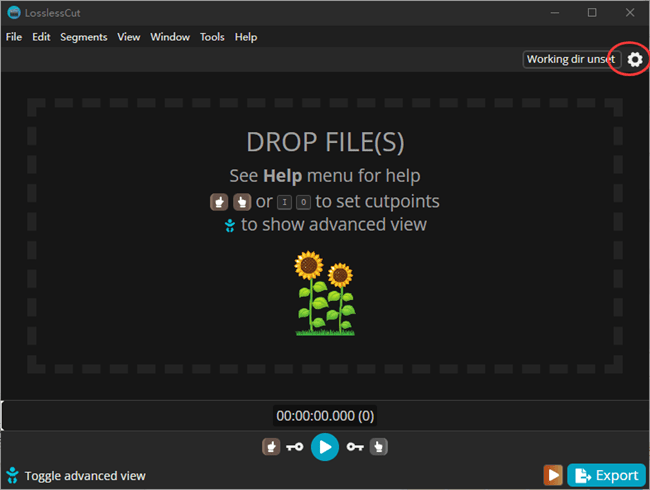Jump to next keyframe key icon
Screen dimensions: 650x490
pyautogui.click(x=354, y=447)
